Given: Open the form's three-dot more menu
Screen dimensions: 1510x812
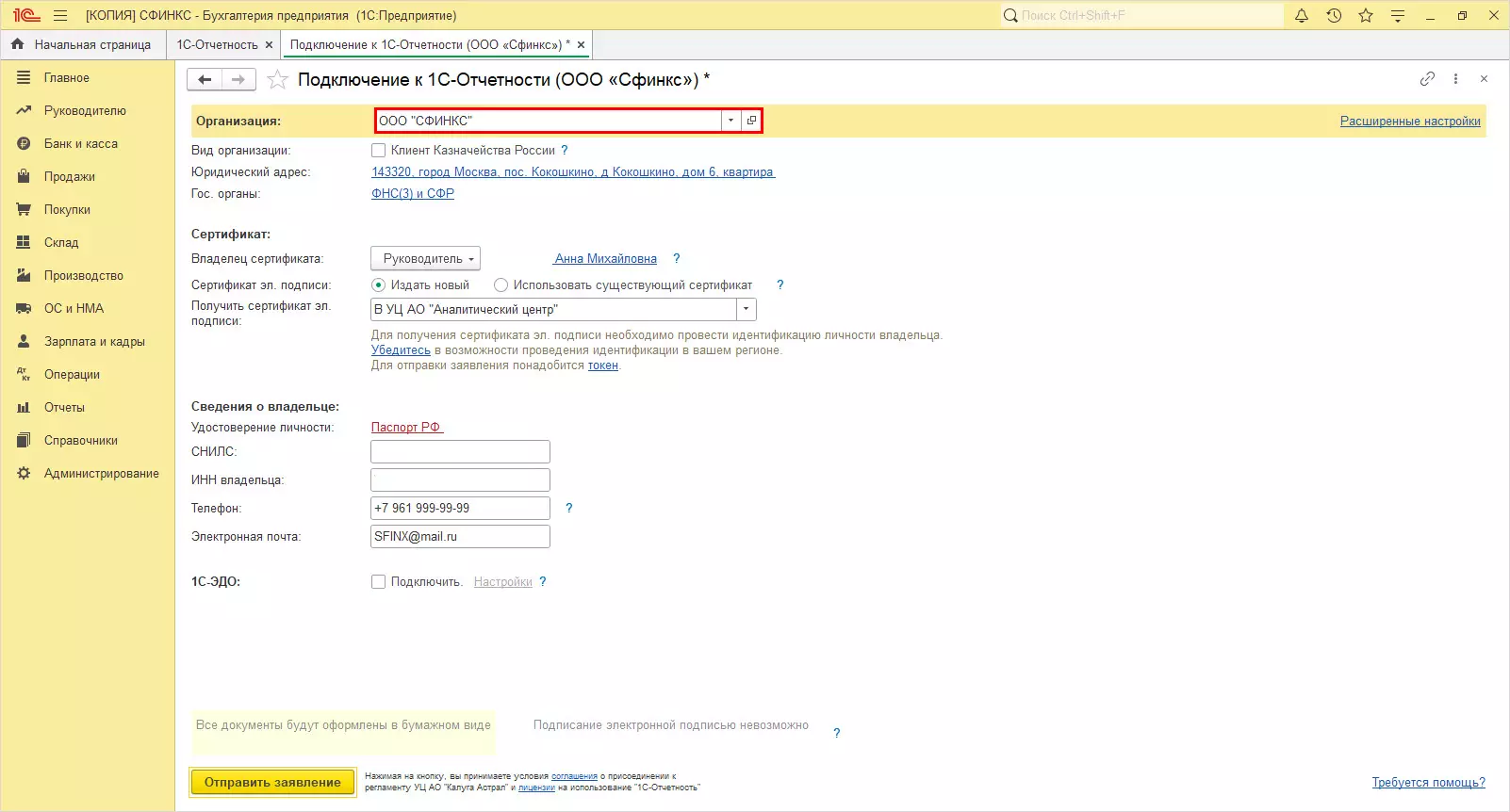Looking at the screenshot, I should click(1455, 79).
